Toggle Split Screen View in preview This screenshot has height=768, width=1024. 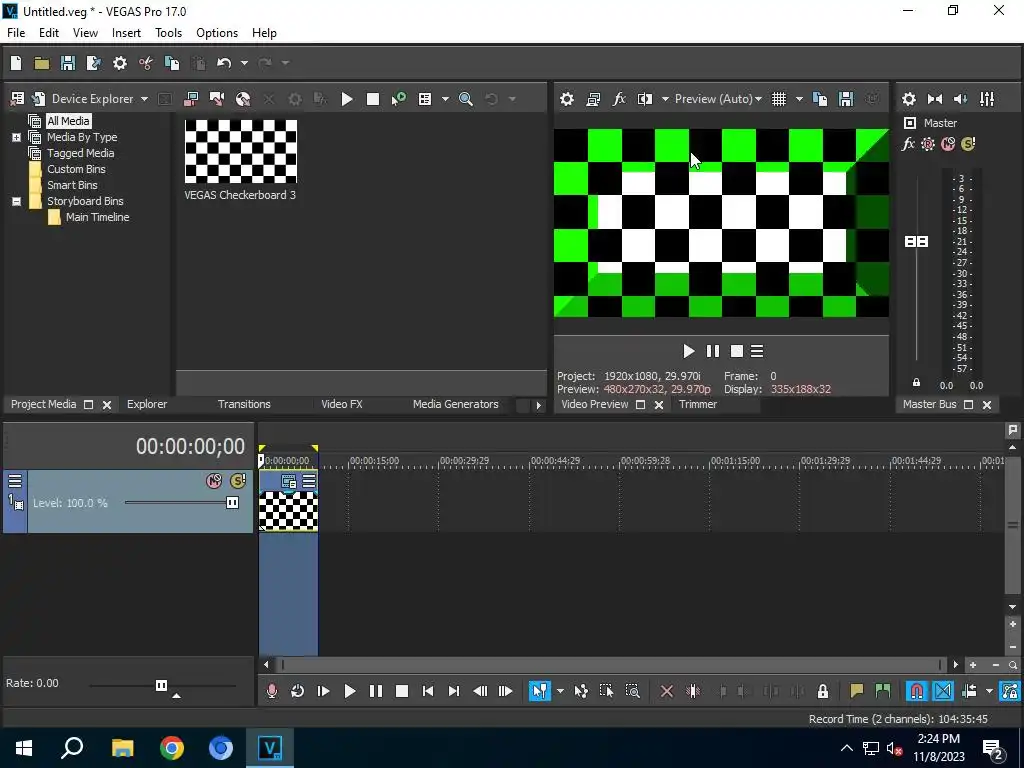pos(645,99)
